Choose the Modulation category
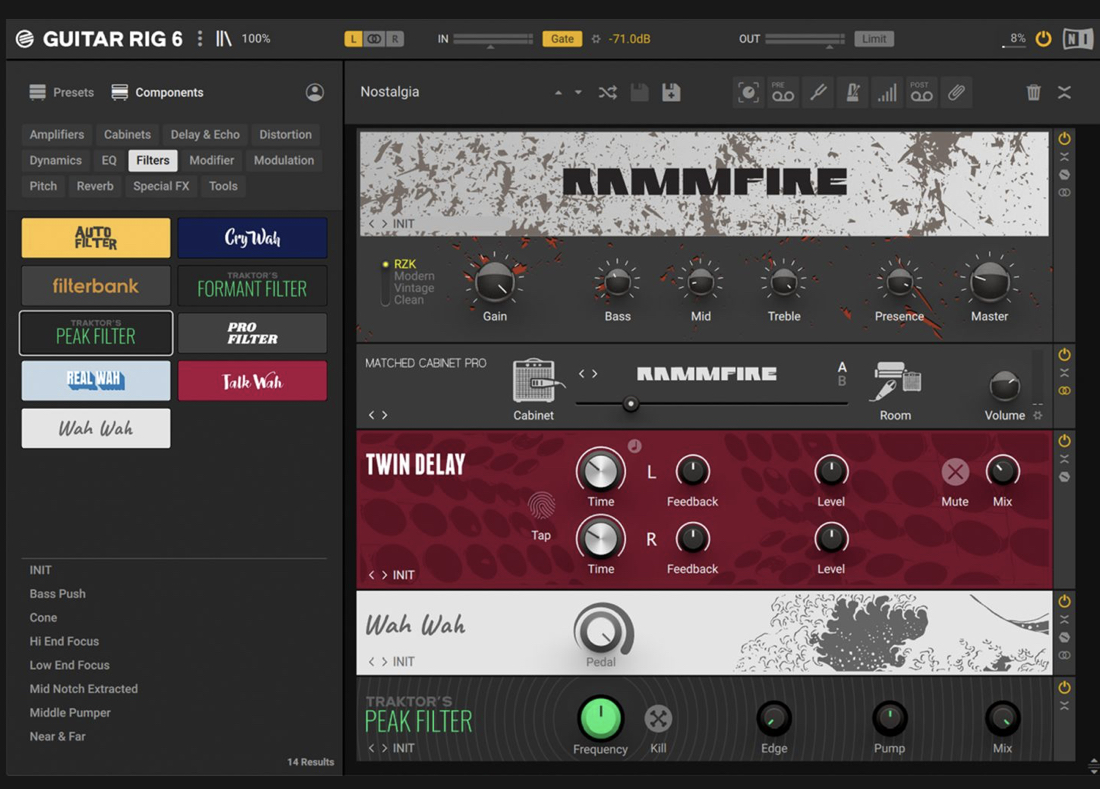 click(x=284, y=161)
